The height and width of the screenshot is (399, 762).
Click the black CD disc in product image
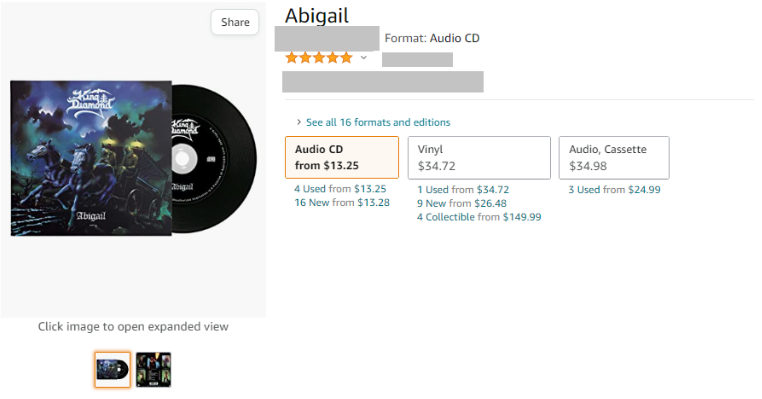[215, 158]
